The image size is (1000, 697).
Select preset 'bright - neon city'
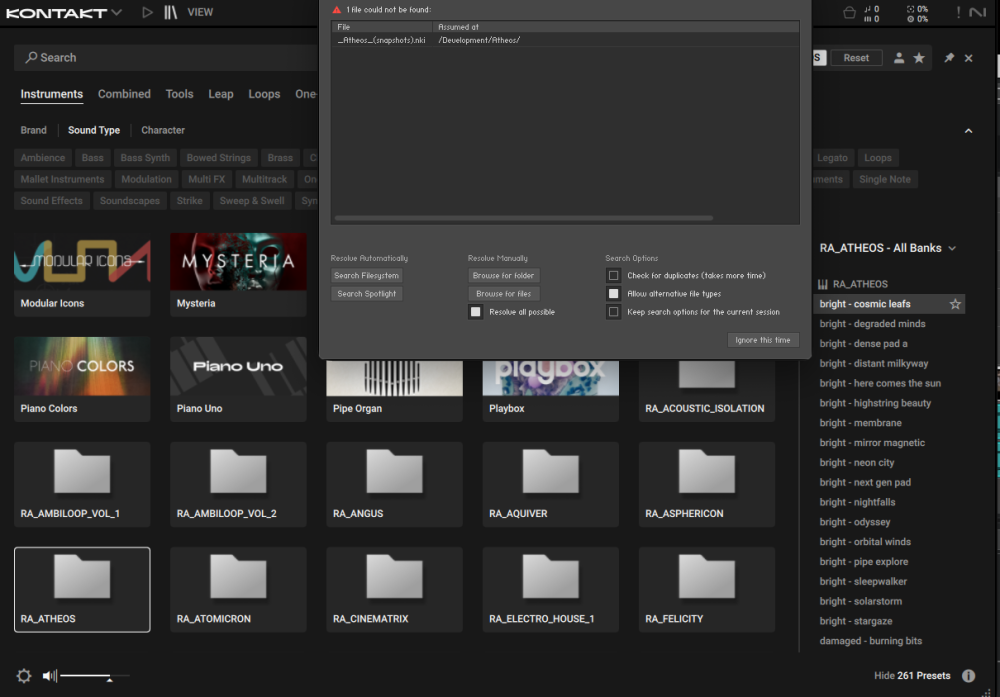pos(857,462)
